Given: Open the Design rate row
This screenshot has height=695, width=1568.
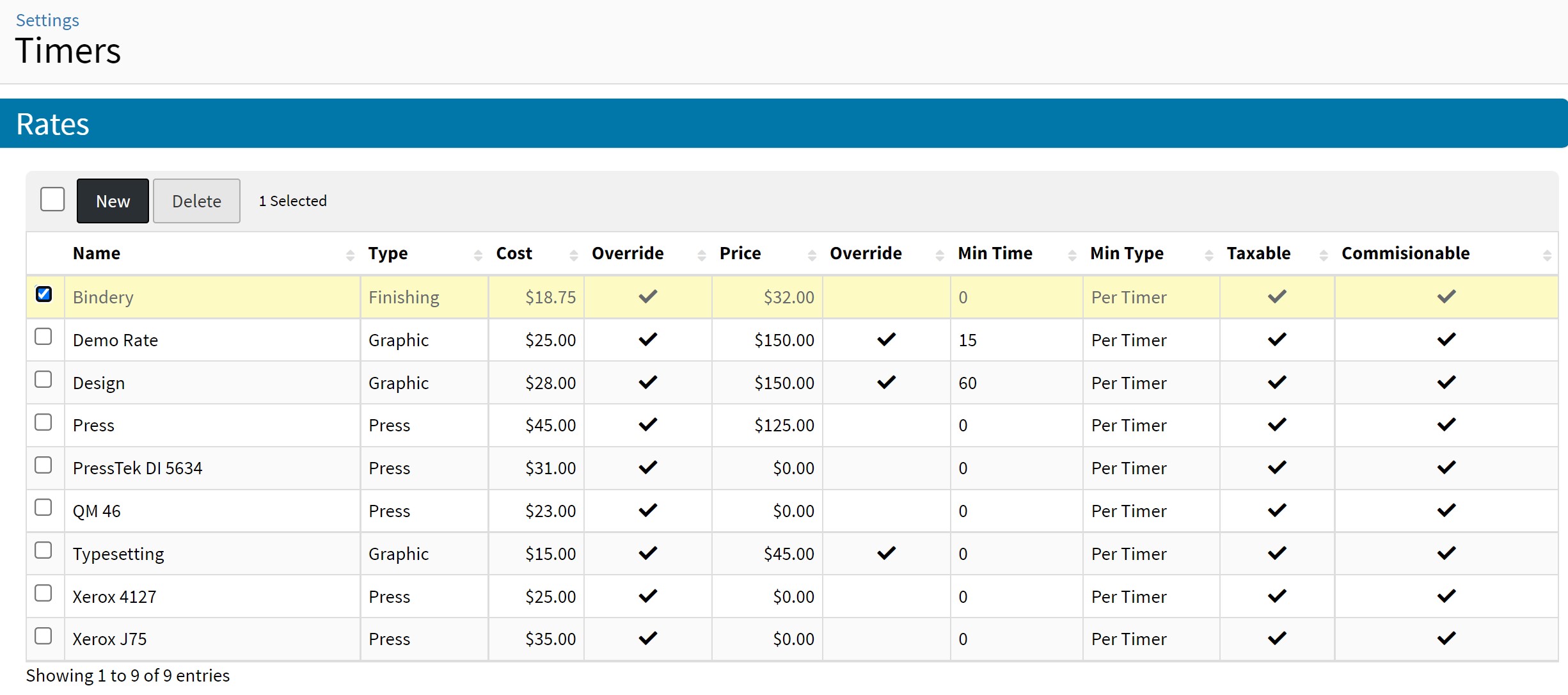Looking at the screenshot, I should coord(99,383).
